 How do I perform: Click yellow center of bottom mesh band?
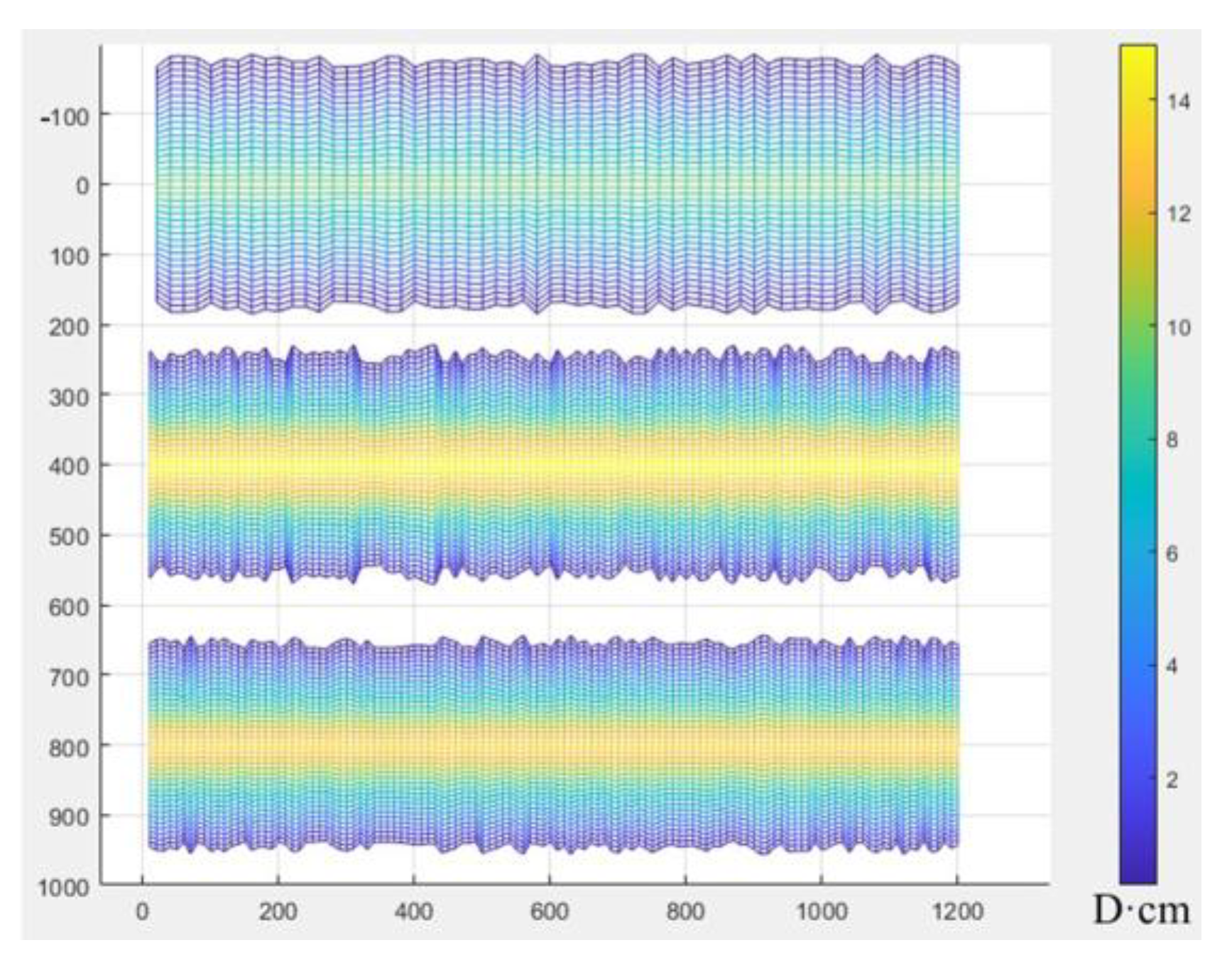point(554,744)
